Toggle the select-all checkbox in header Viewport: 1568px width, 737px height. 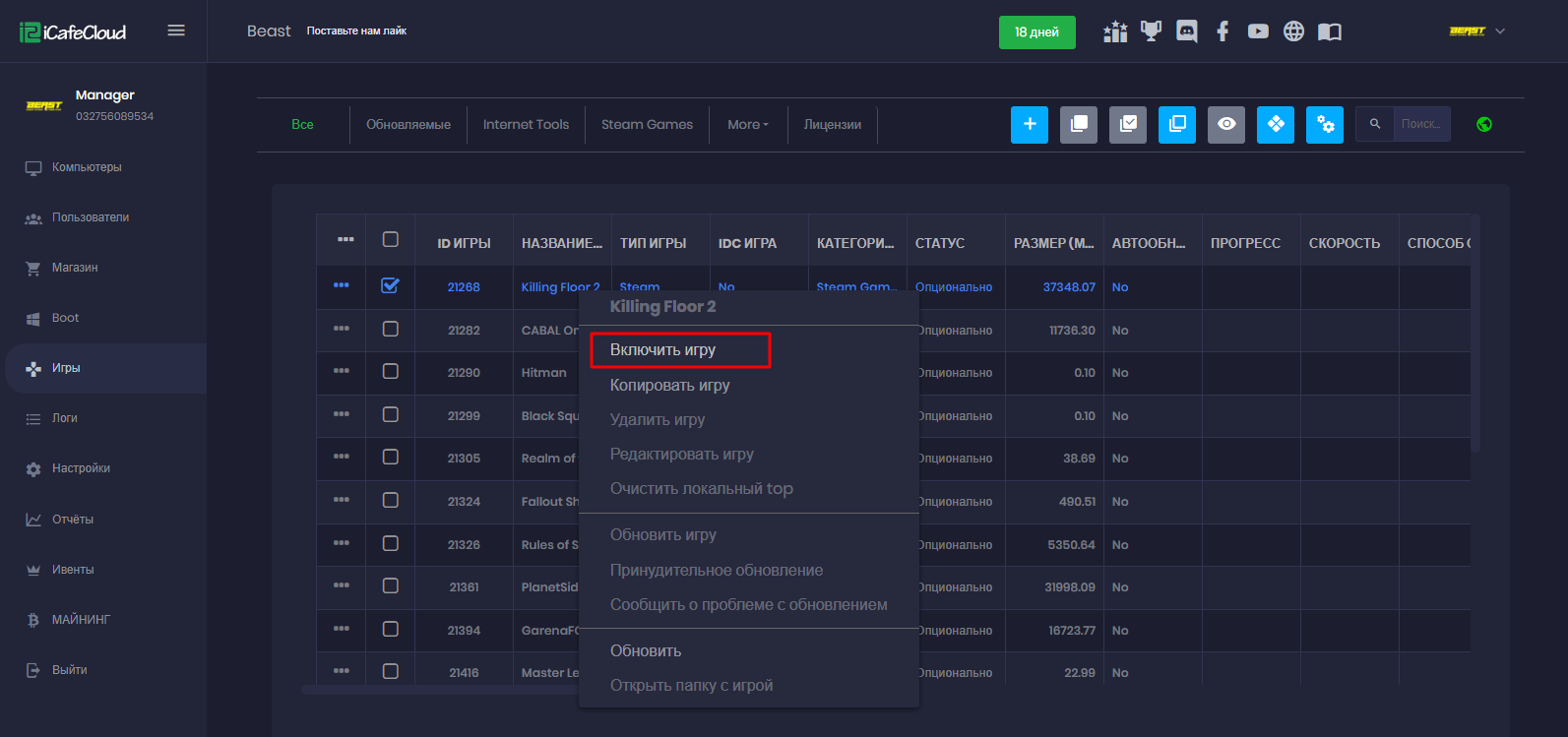tap(391, 239)
